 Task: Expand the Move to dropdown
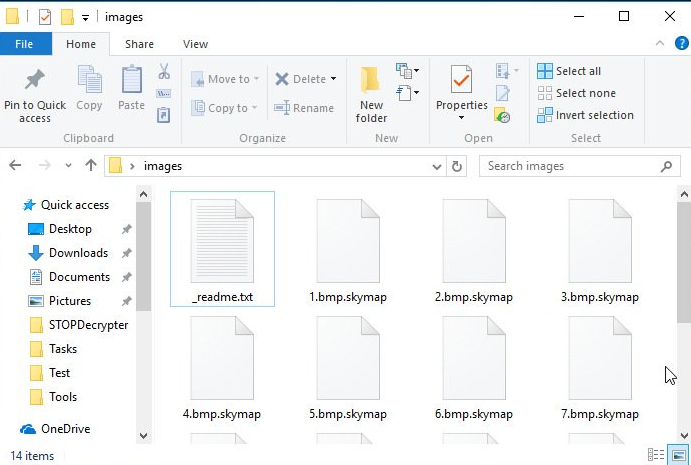(x=256, y=79)
